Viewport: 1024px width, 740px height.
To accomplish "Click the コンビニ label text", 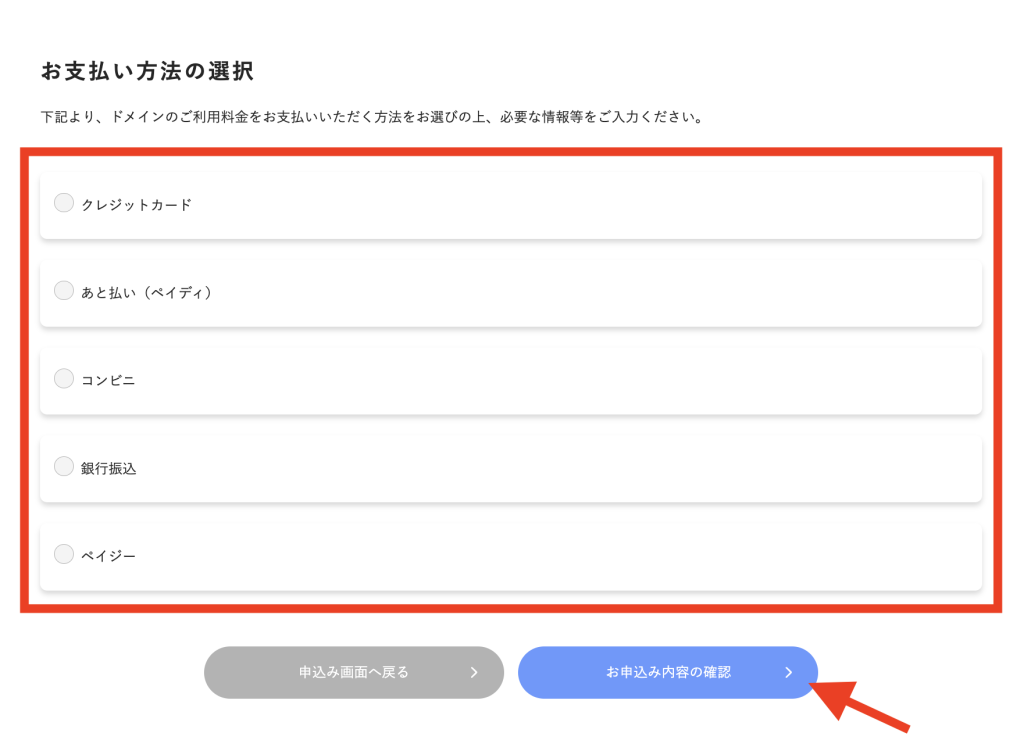I will [108, 380].
